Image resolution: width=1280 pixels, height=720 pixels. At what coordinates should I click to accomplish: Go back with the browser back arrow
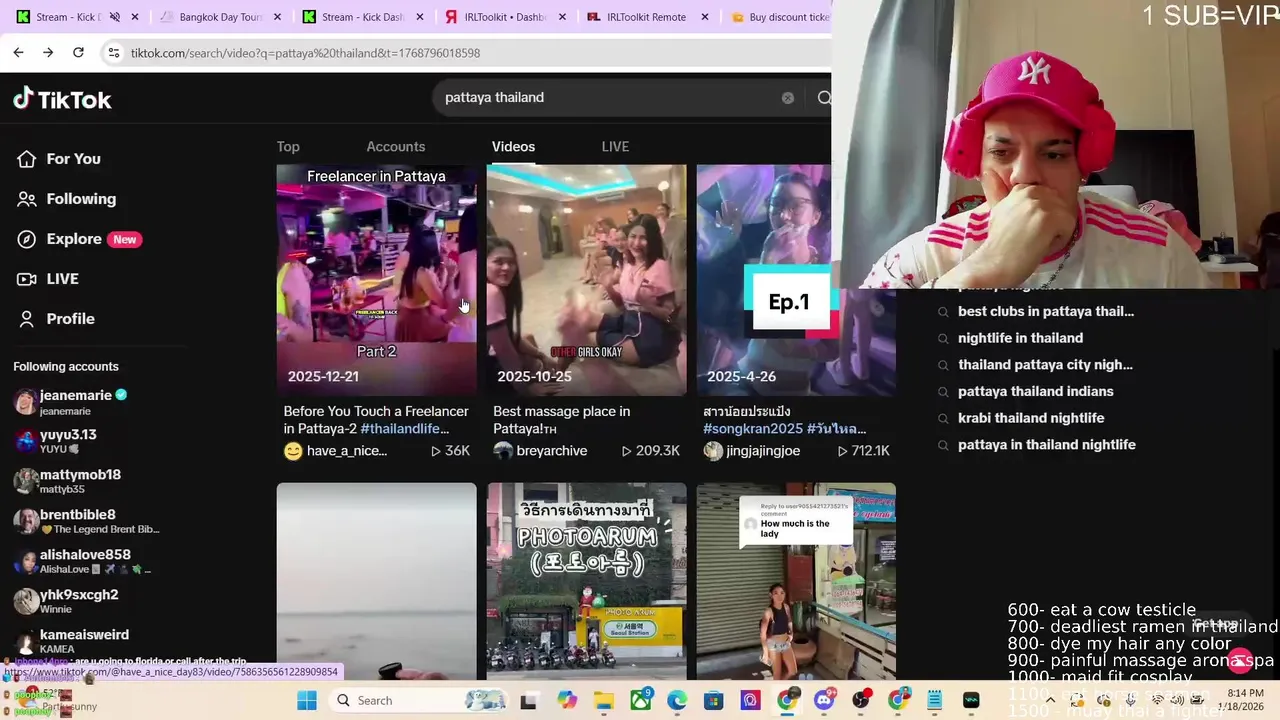pyautogui.click(x=18, y=52)
